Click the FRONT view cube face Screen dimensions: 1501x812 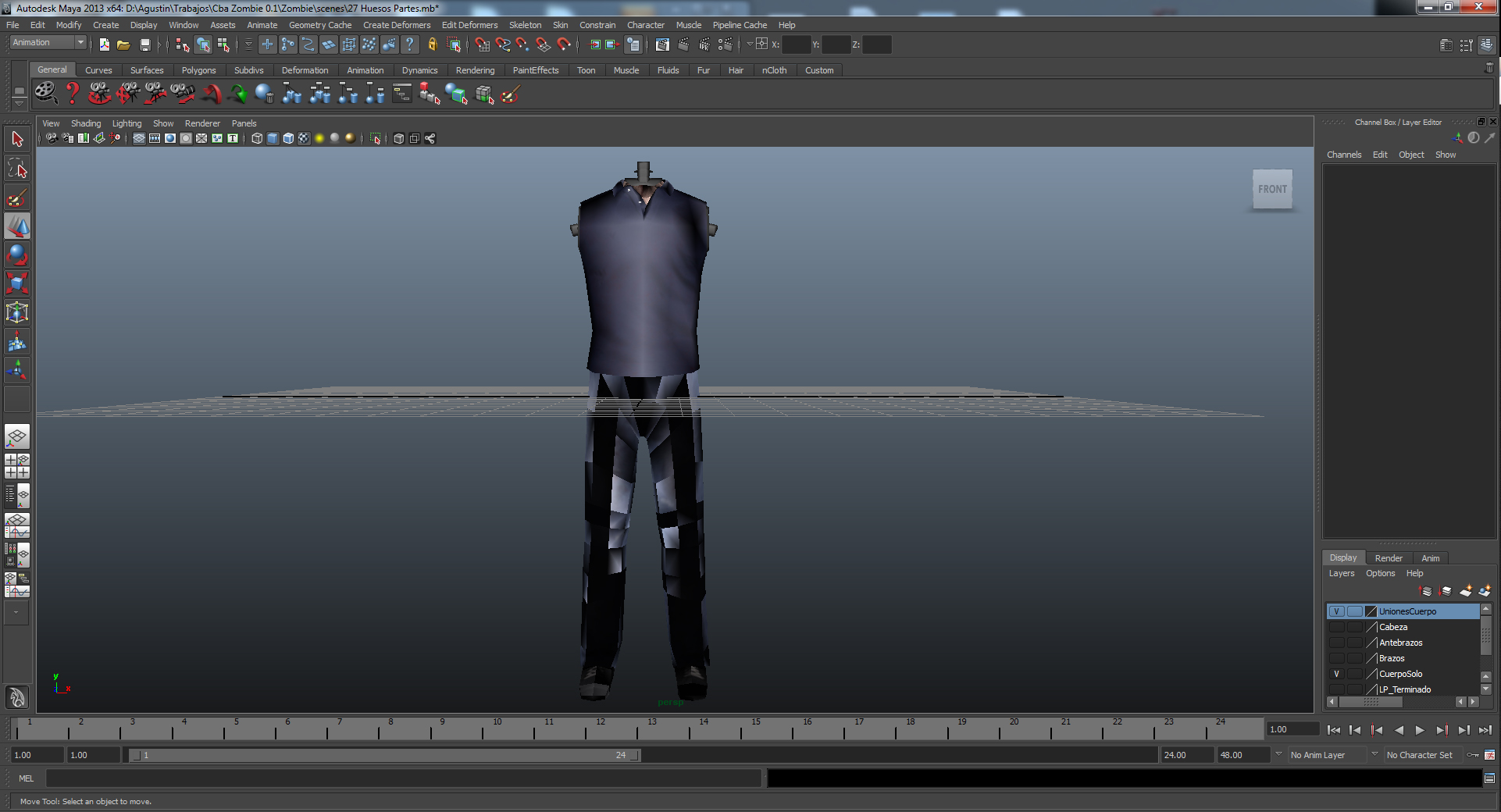(x=1272, y=189)
